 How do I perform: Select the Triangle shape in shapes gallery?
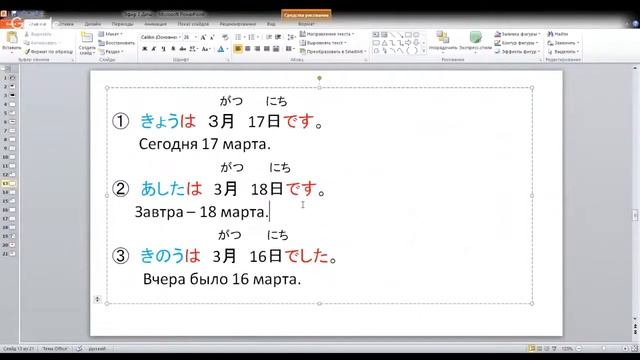[384, 43]
